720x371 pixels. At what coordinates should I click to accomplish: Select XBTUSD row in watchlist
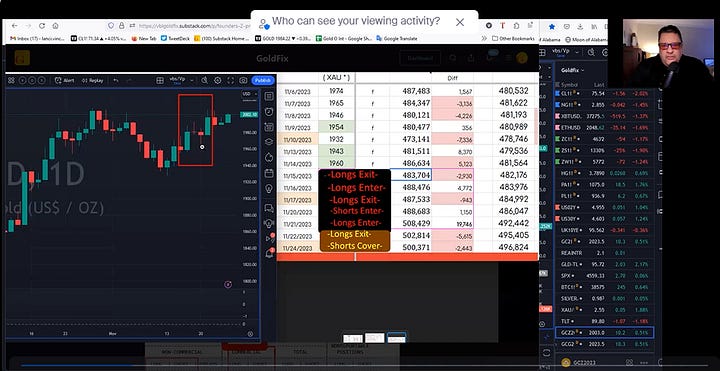coord(605,116)
